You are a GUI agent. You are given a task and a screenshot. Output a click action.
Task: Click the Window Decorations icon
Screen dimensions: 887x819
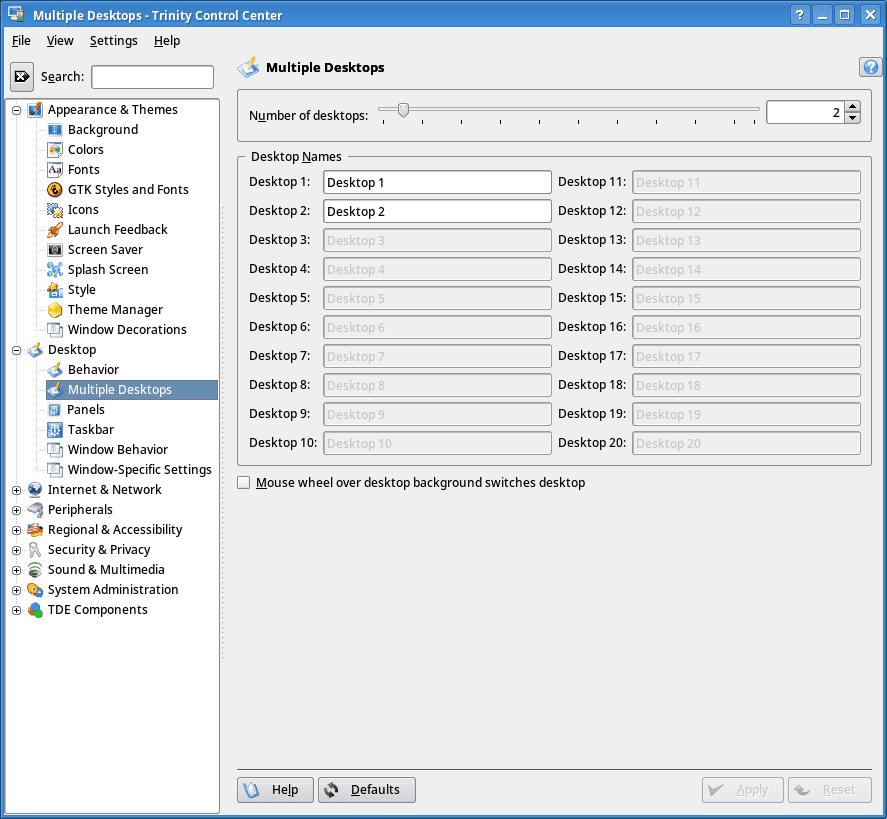[55, 330]
